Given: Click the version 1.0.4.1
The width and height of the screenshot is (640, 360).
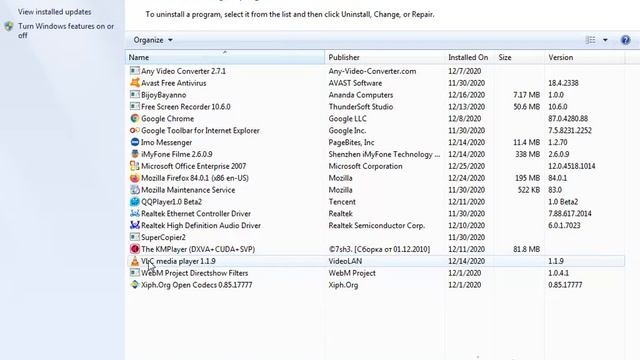Looking at the screenshot, I should (558, 273).
